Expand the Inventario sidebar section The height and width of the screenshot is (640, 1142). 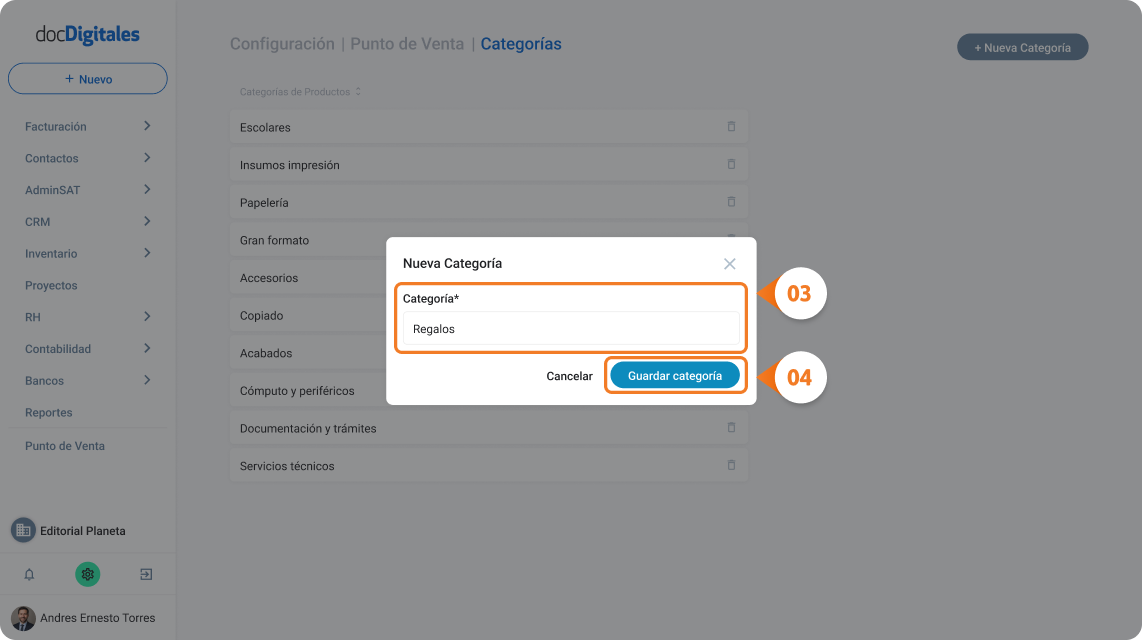click(147, 253)
